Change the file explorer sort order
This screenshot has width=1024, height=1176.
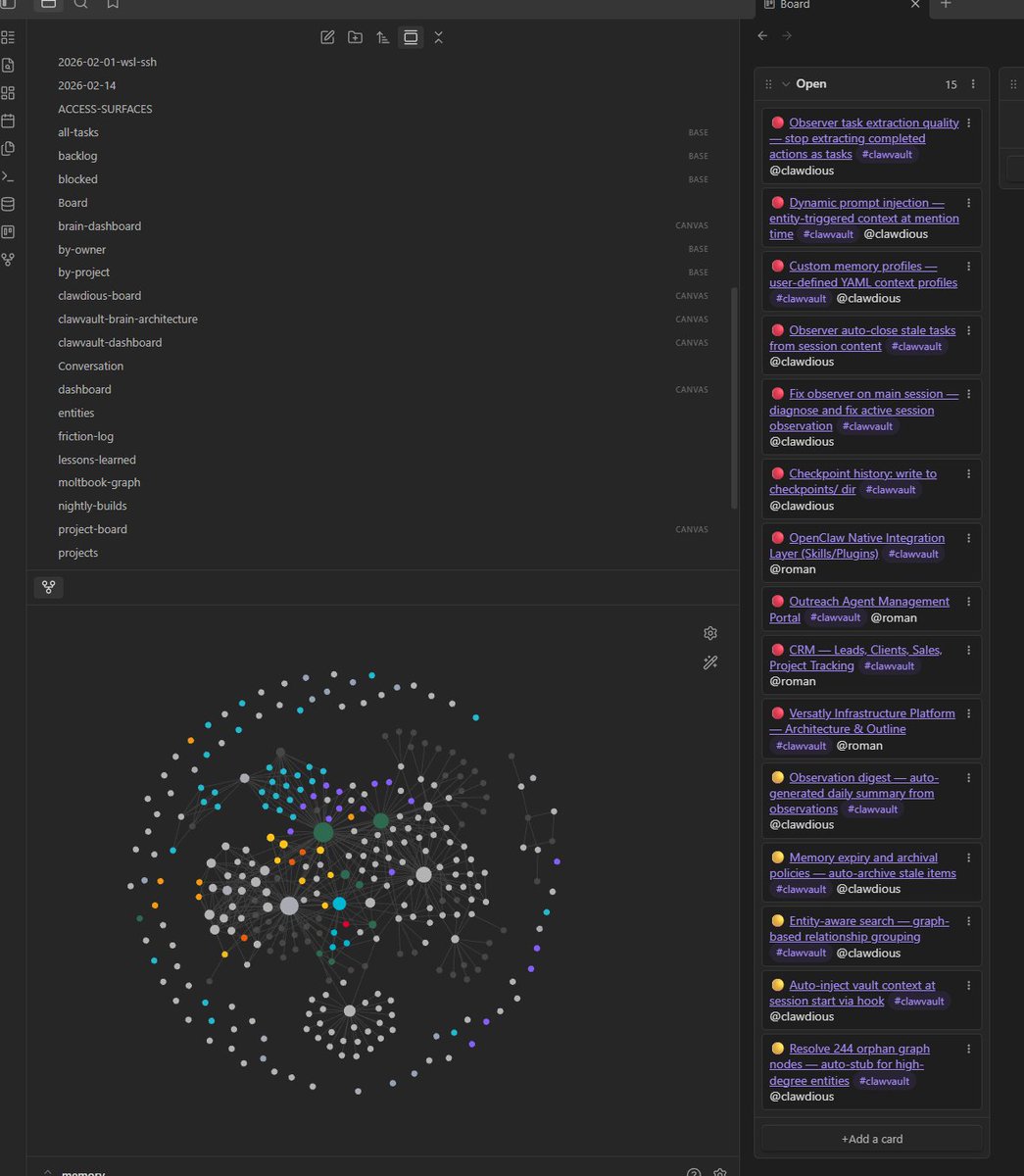pos(383,37)
